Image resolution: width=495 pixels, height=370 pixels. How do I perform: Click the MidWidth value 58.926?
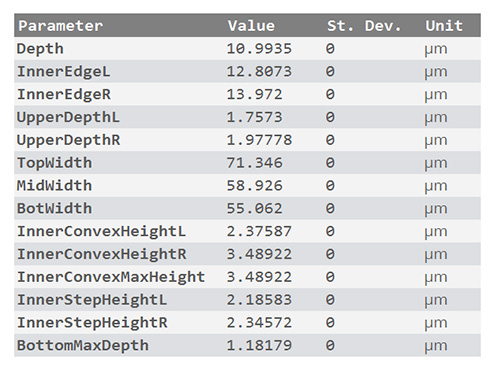pyautogui.click(x=254, y=186)
